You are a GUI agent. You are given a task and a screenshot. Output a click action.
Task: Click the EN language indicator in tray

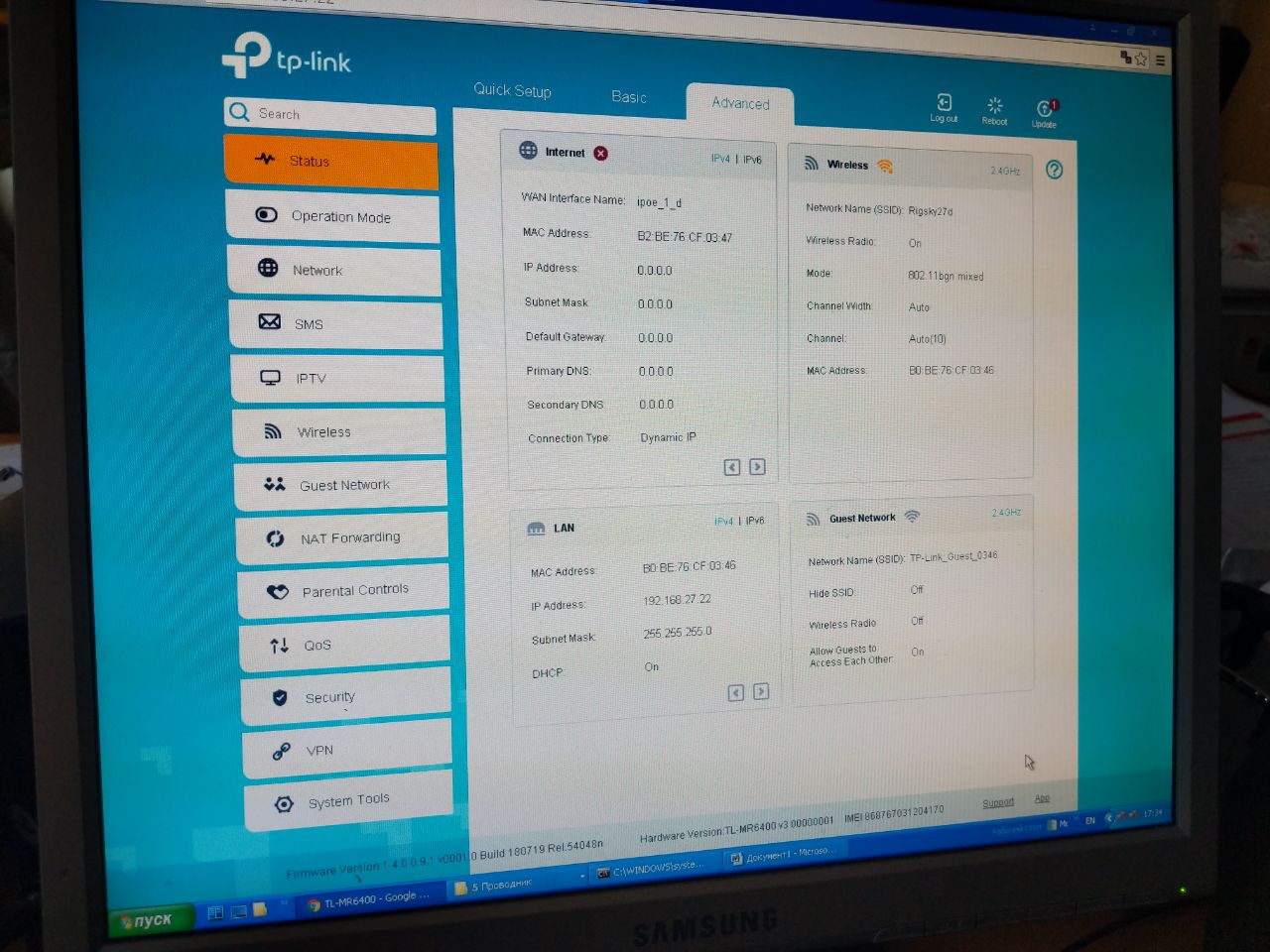1090,821
